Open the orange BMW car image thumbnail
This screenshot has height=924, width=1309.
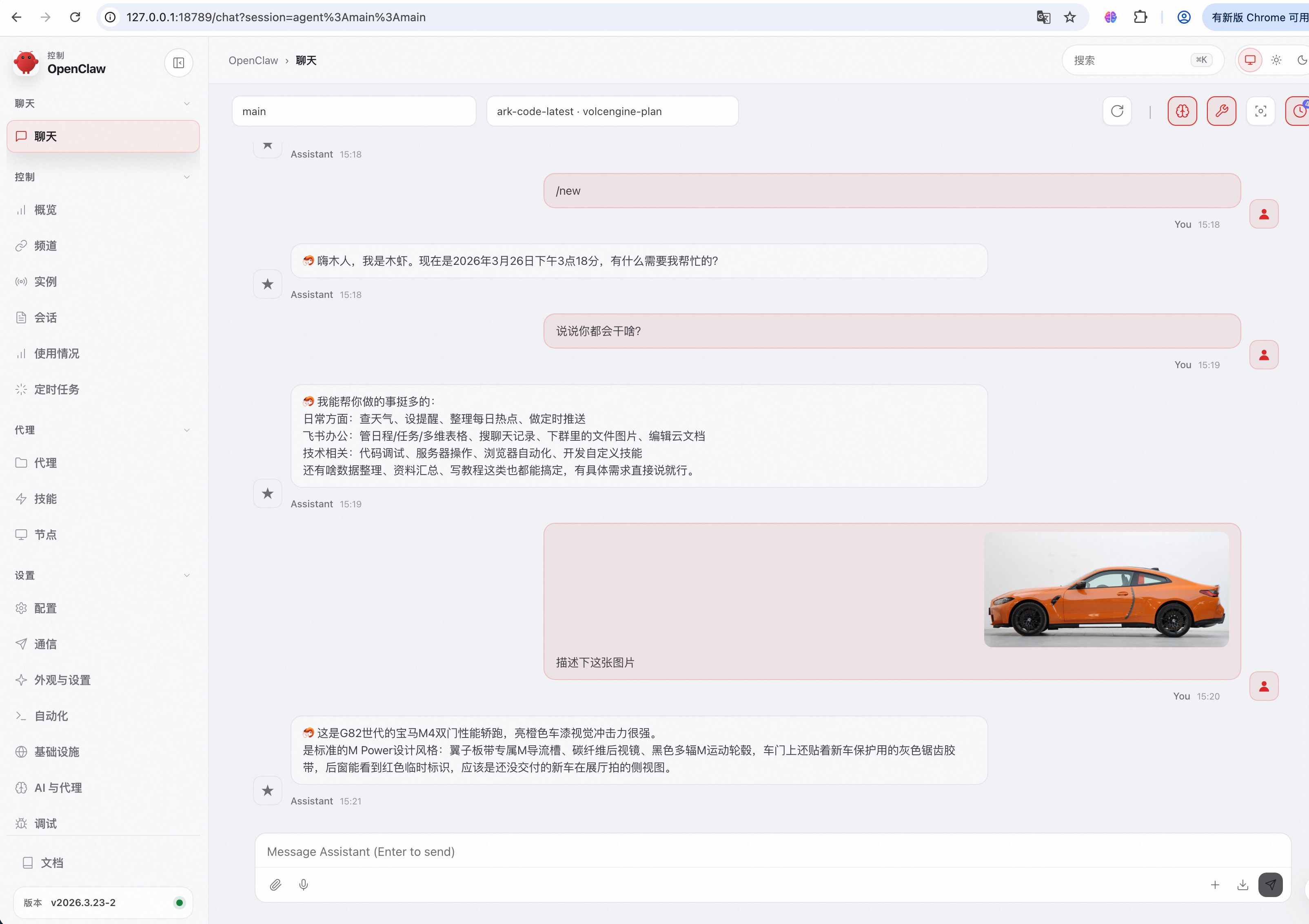pyautogui.click(x=1106, y=590)
